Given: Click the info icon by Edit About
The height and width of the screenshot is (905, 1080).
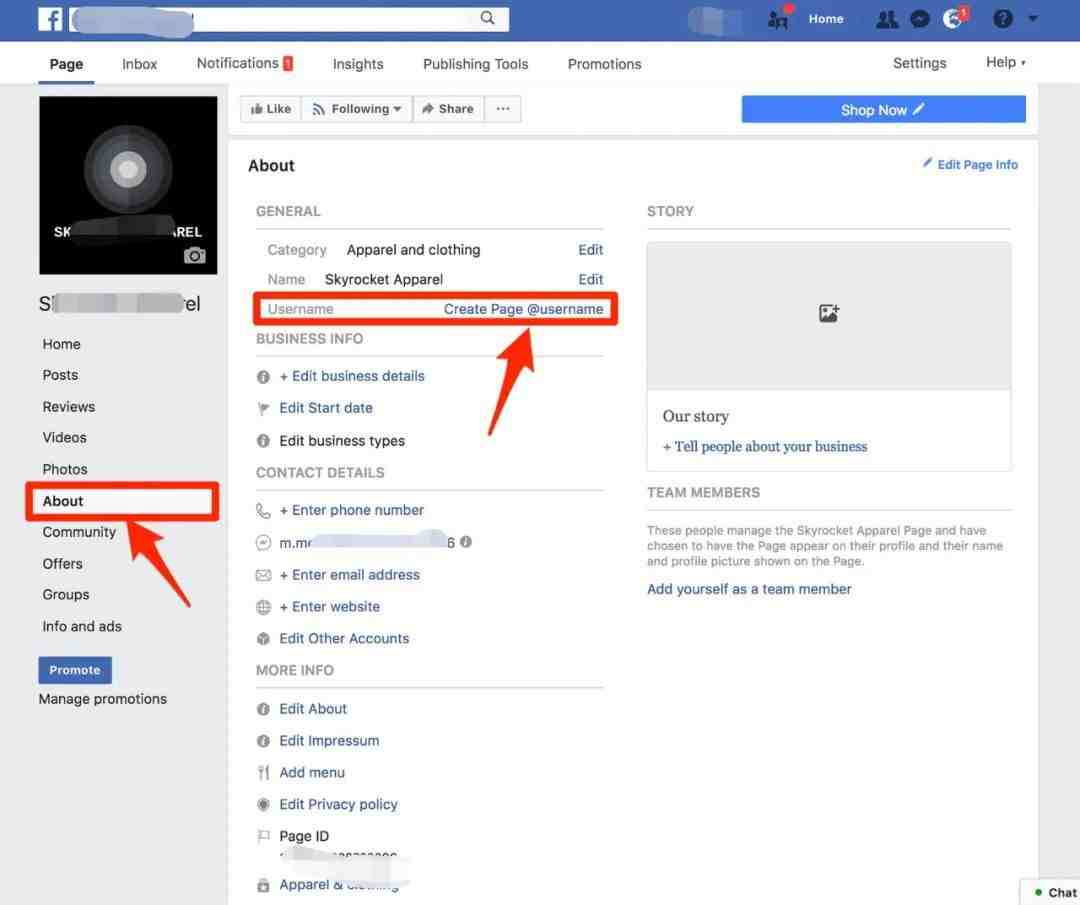Looking at the screenshot, I should [263, 709].
